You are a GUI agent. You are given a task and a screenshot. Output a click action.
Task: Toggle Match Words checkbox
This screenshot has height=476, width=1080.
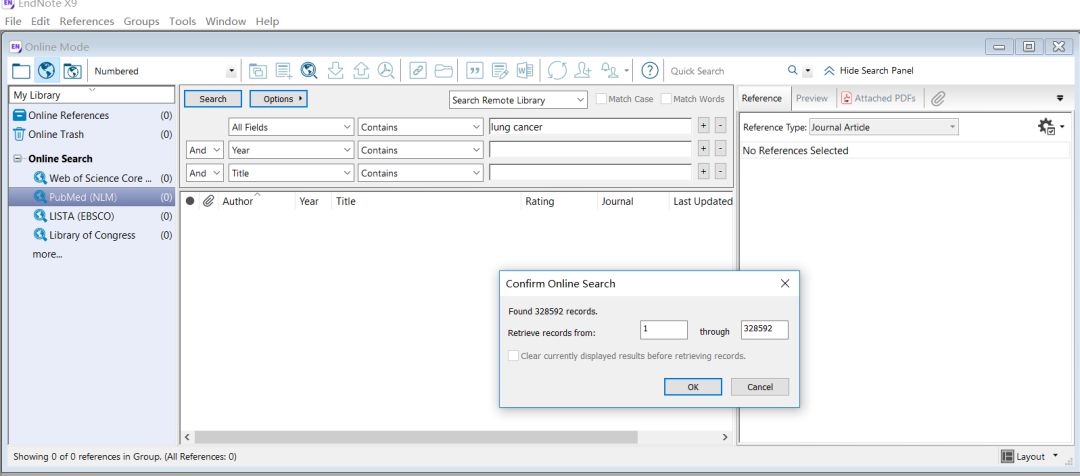coord(665,99)
